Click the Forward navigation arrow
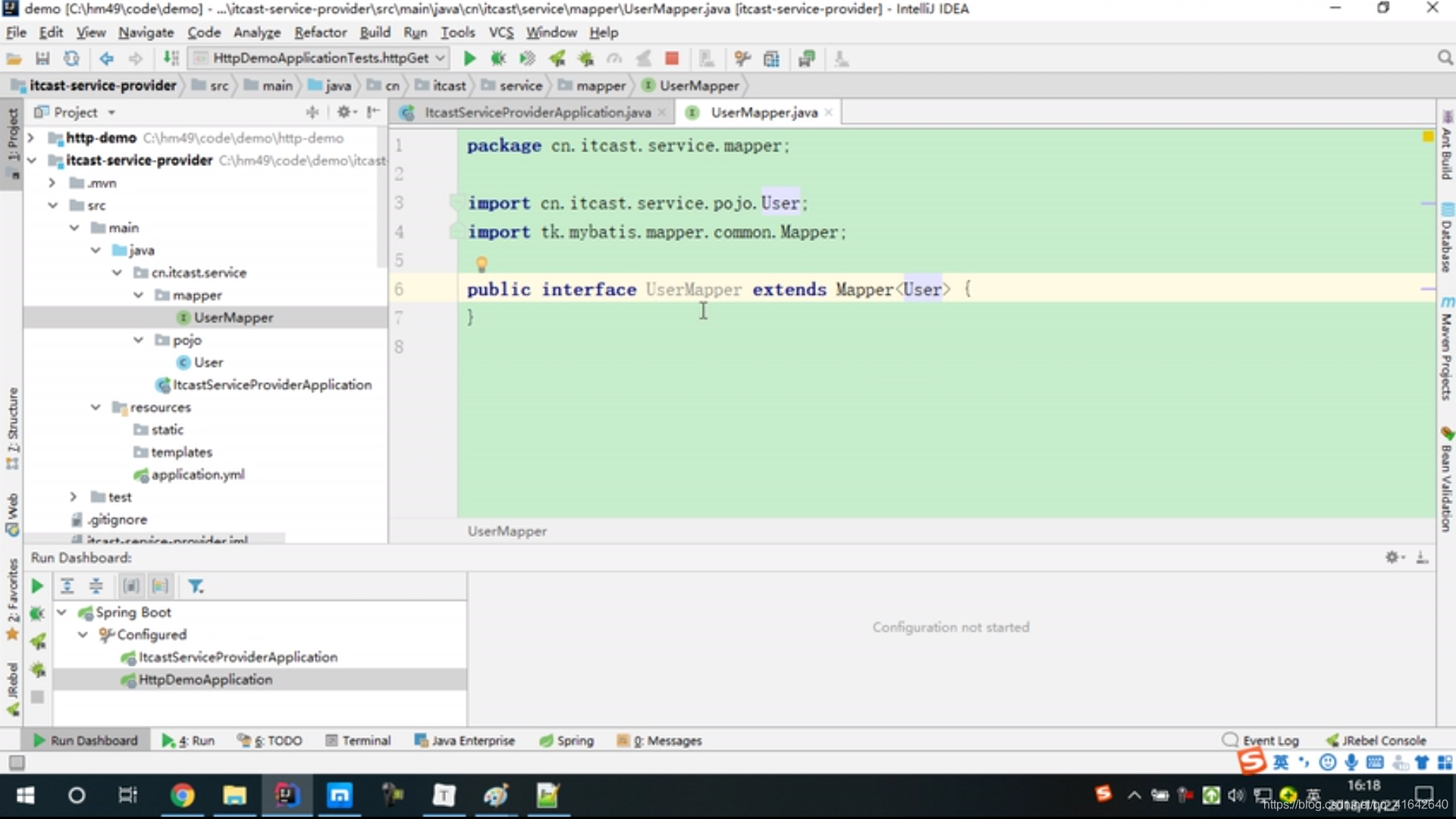The height and width of the screenshot is (819, 1456). (x=135, y=58)
